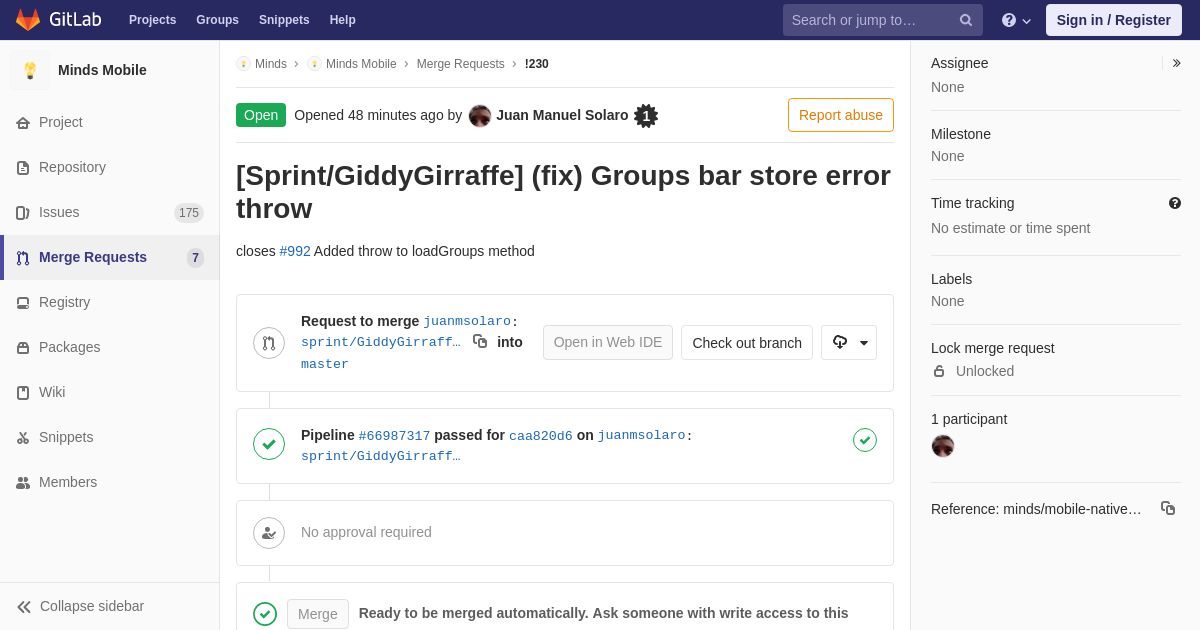Click the pipeline stage check icon on the right

(865, 440)
